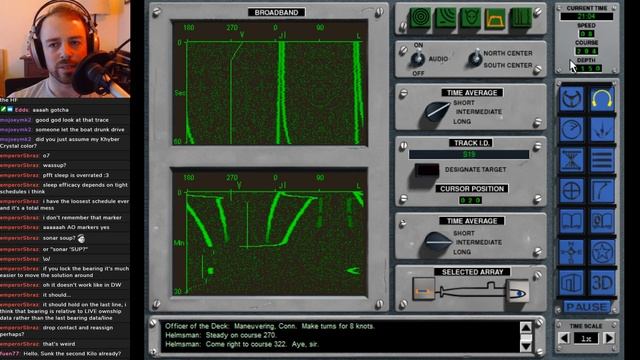
Task: Click the chat message 'aaaah gotcha'
Action: pos(51,110)
